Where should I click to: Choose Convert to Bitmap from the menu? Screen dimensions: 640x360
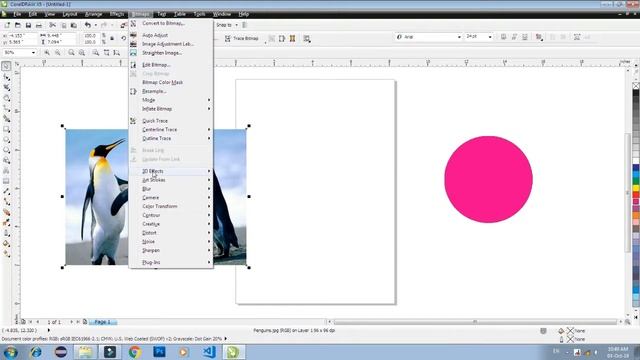[171, 24]
